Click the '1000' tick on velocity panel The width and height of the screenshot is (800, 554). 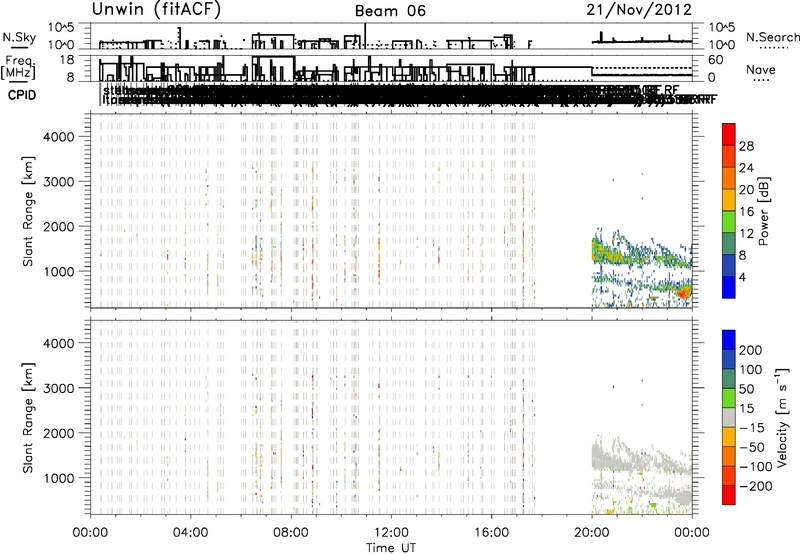pos(58,478)
